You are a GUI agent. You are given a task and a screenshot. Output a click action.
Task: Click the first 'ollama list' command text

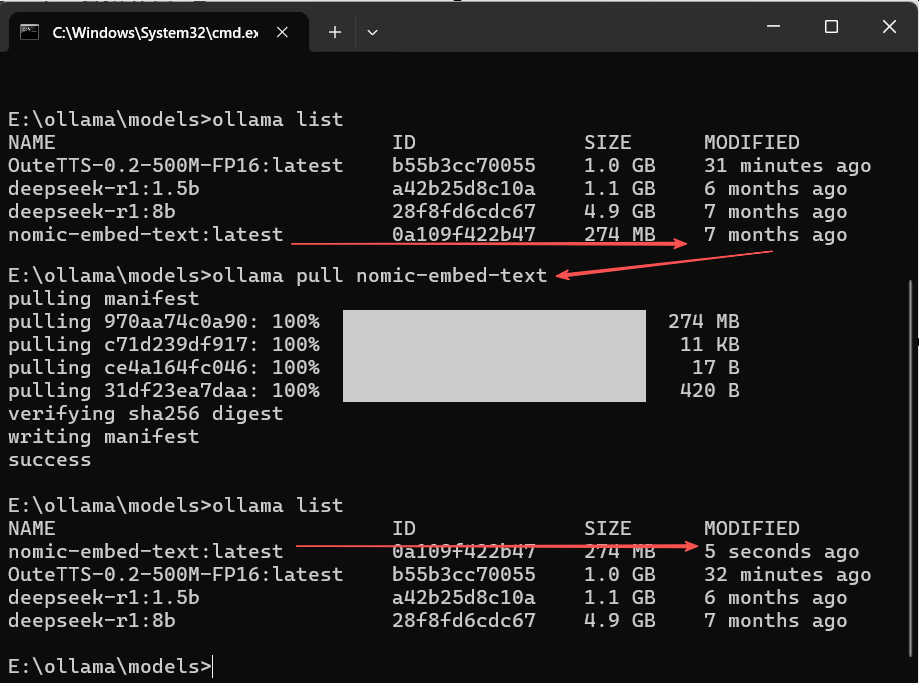[x=277, y=120]
